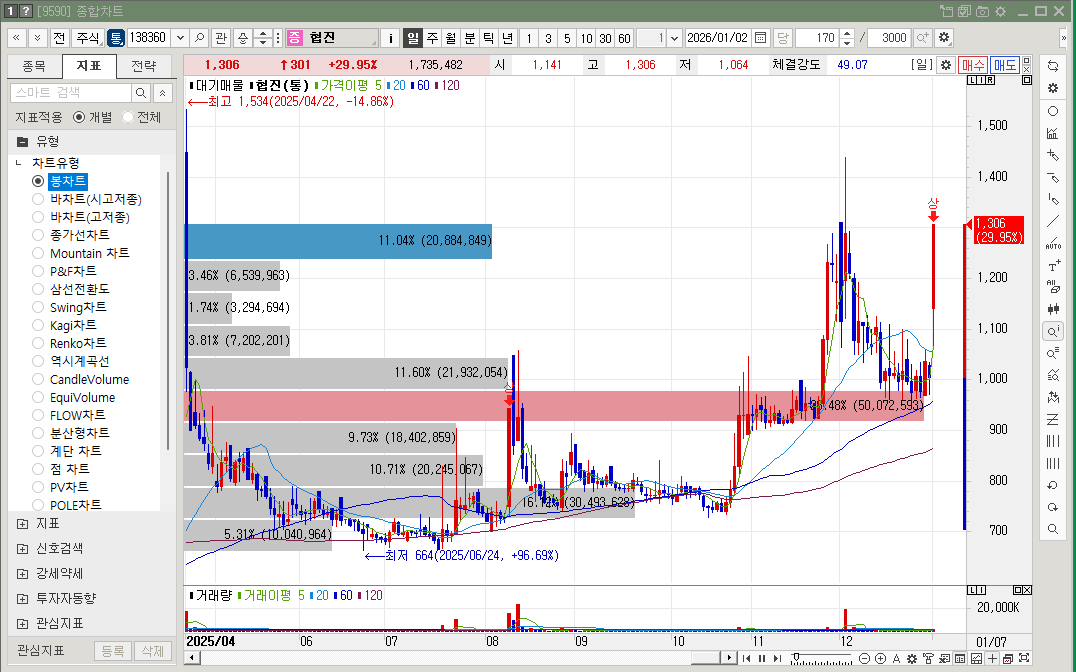
Task: Click the date field 2026/01/02
Action: [718, 38]
